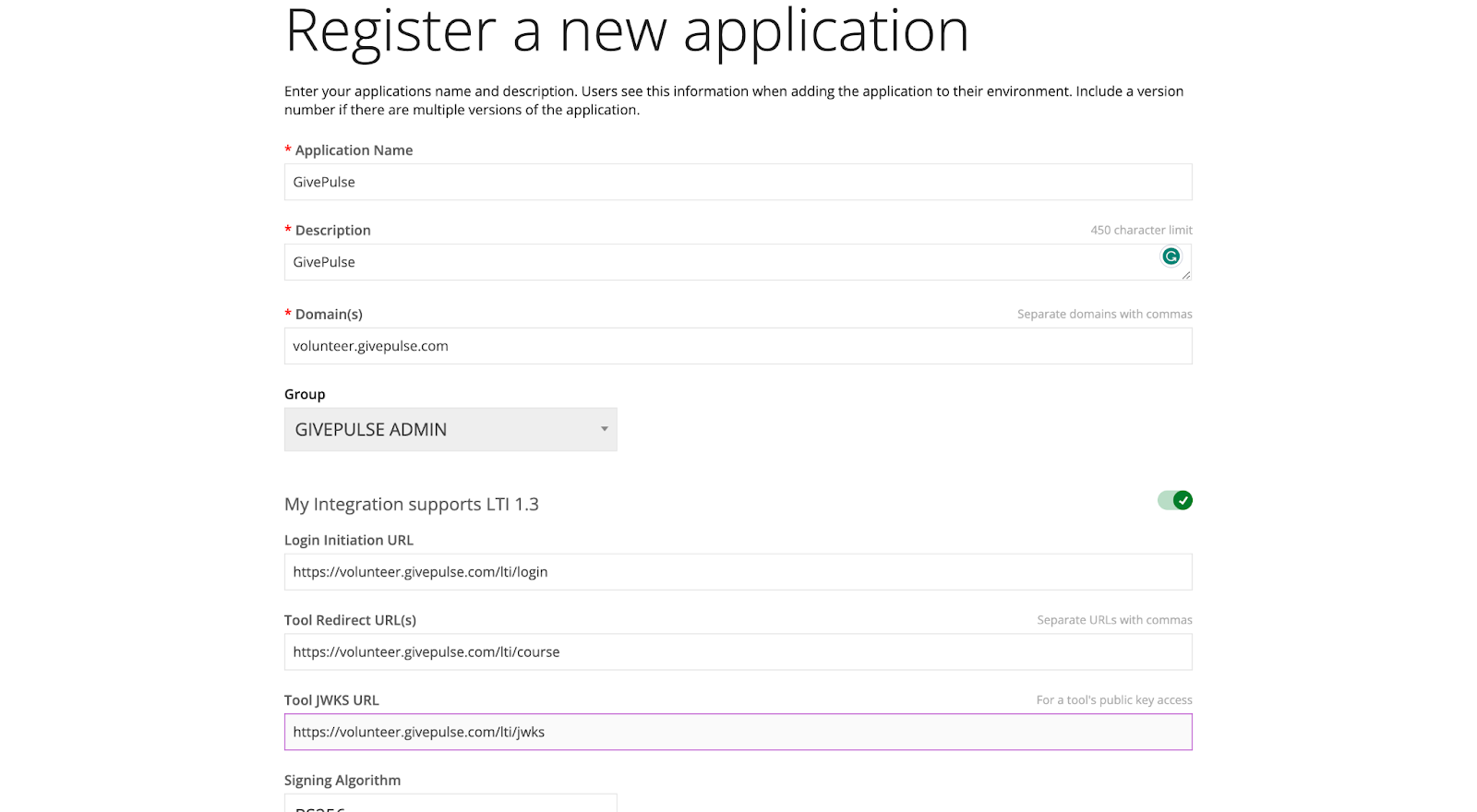
Task: Click 'Separate domains with commas' hint
Action: pyautogui.click(x=1105, y=314)
